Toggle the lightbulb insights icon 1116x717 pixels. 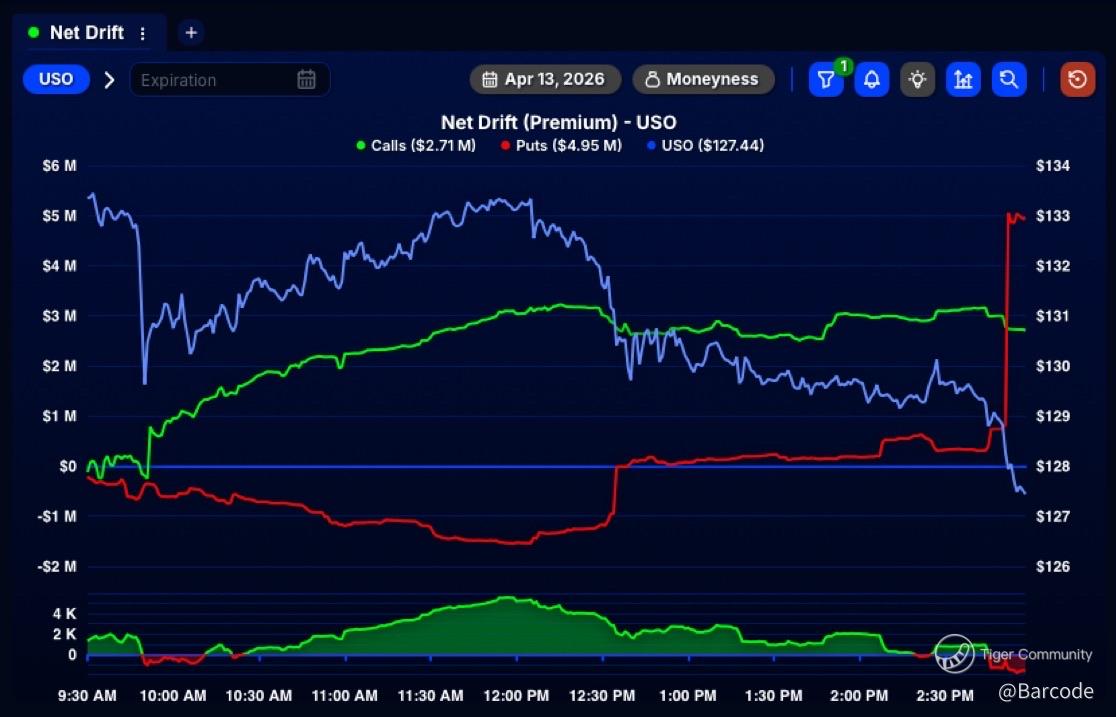coord(917,79)
